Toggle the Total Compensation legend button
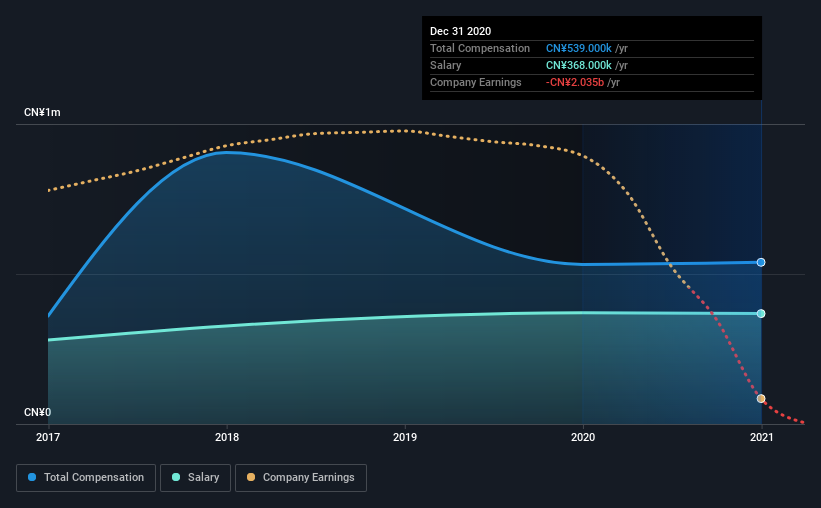The image size is (821, 508). tap(86, 478)
